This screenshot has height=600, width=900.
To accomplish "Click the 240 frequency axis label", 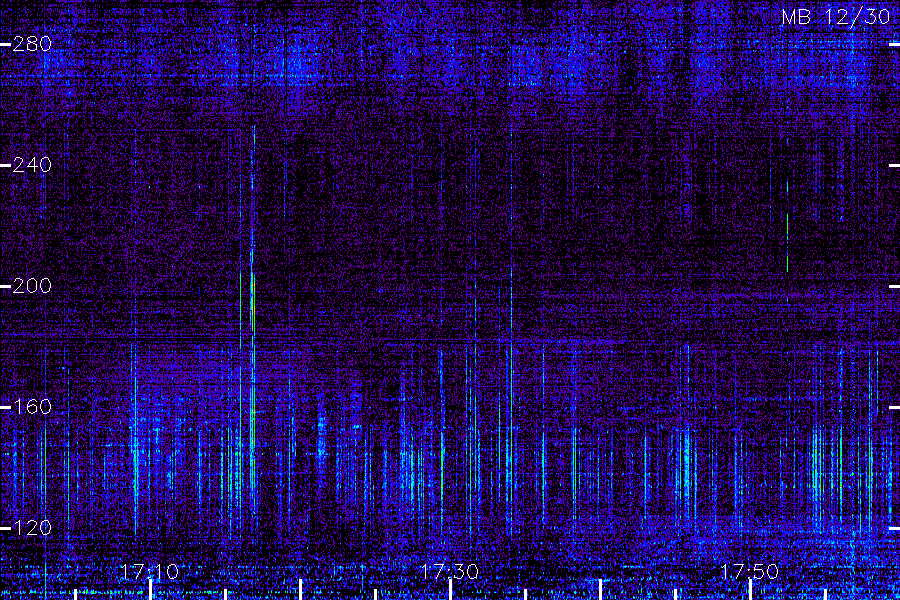I will tap(32, 165).
